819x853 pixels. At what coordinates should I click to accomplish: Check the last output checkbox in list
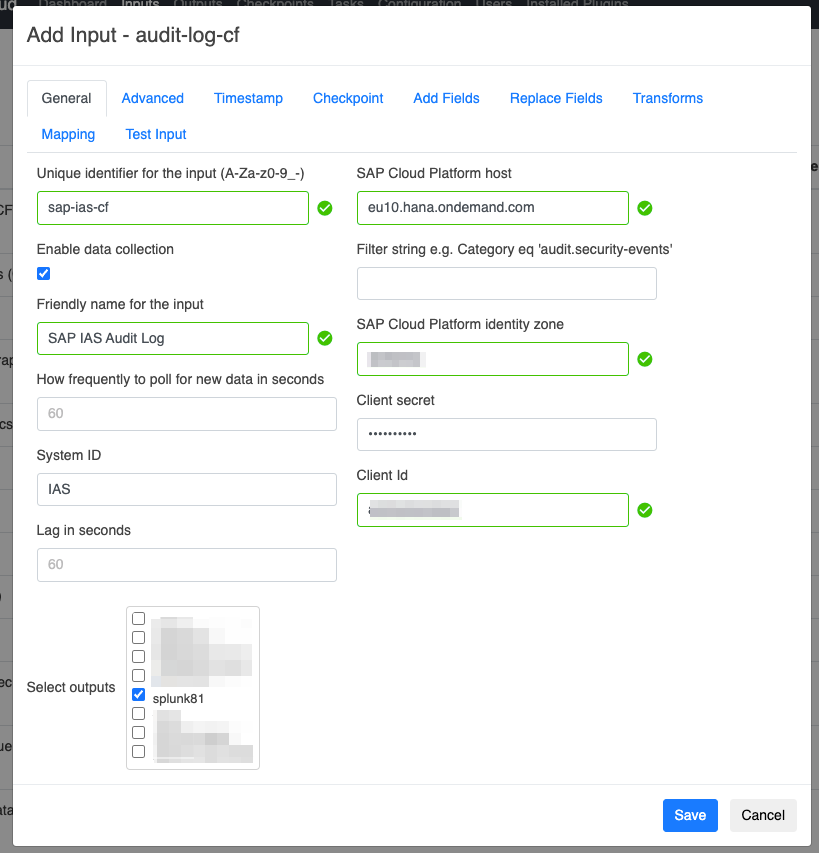(139, 751)
